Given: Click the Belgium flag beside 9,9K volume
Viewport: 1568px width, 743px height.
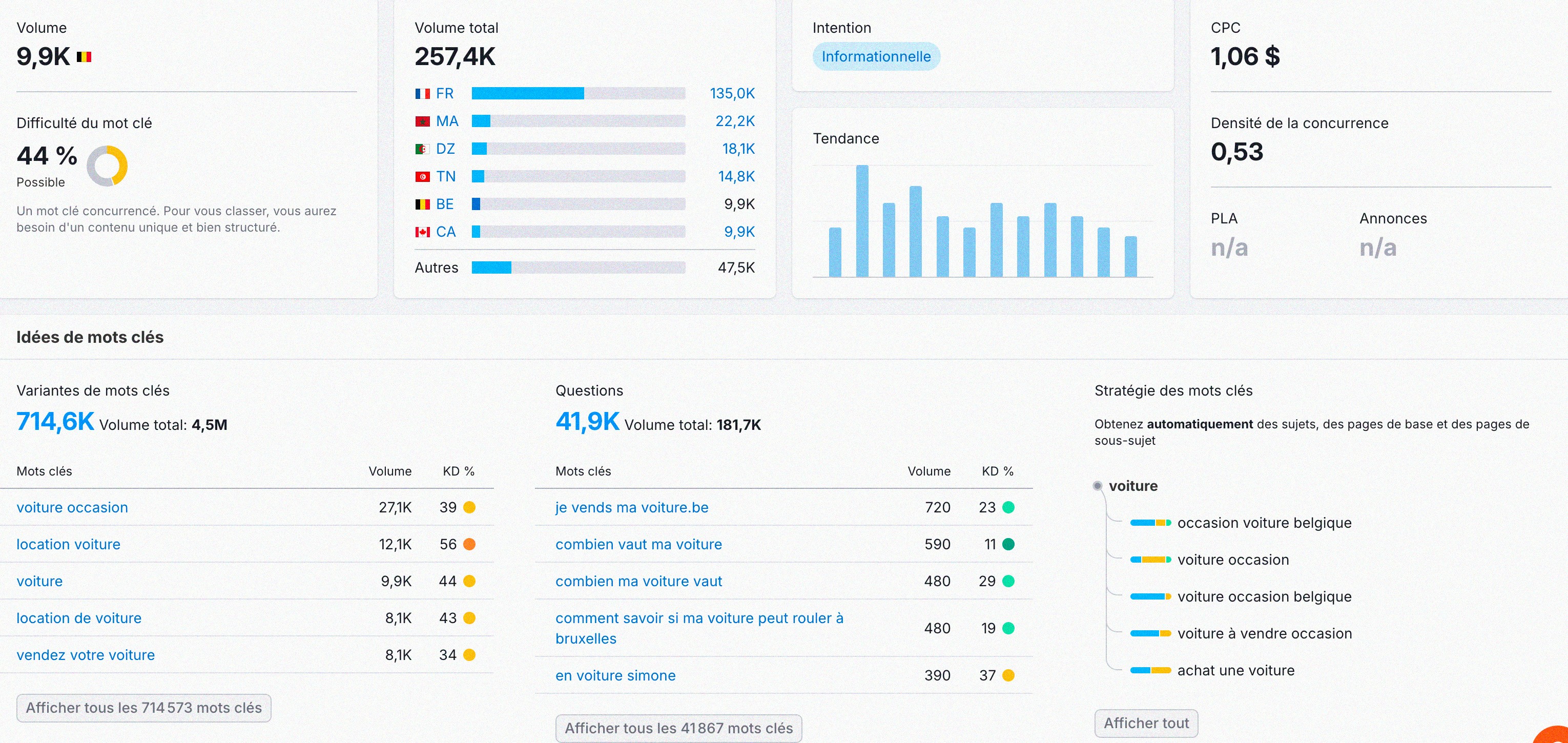Looking at the screenshot, I should (84, 57).
